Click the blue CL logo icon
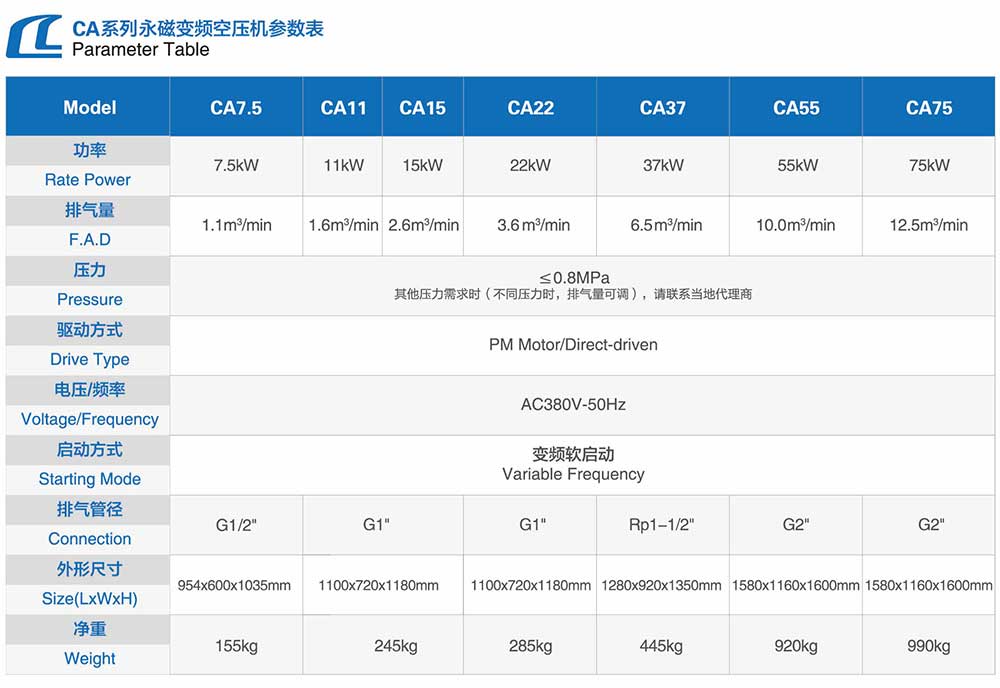 tap(36, 36)
